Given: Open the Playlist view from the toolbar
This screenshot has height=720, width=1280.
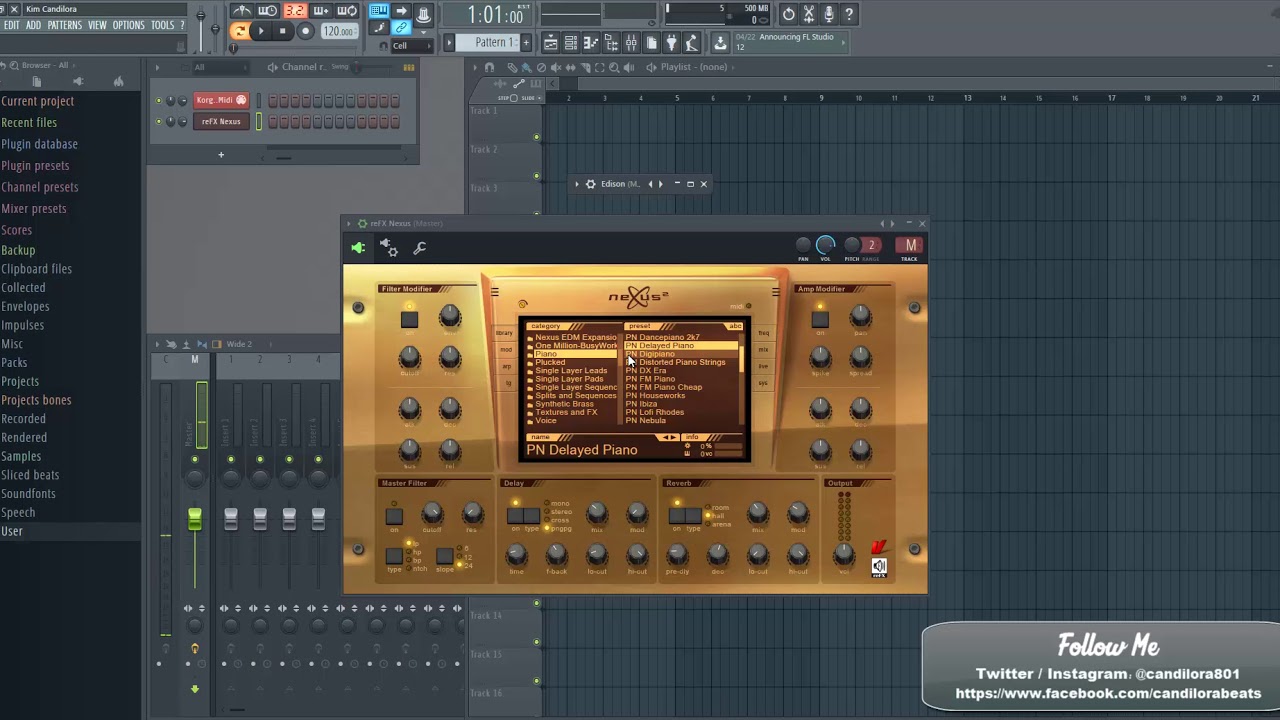Looking at the screenshot, I should click(x=551, y=42).
